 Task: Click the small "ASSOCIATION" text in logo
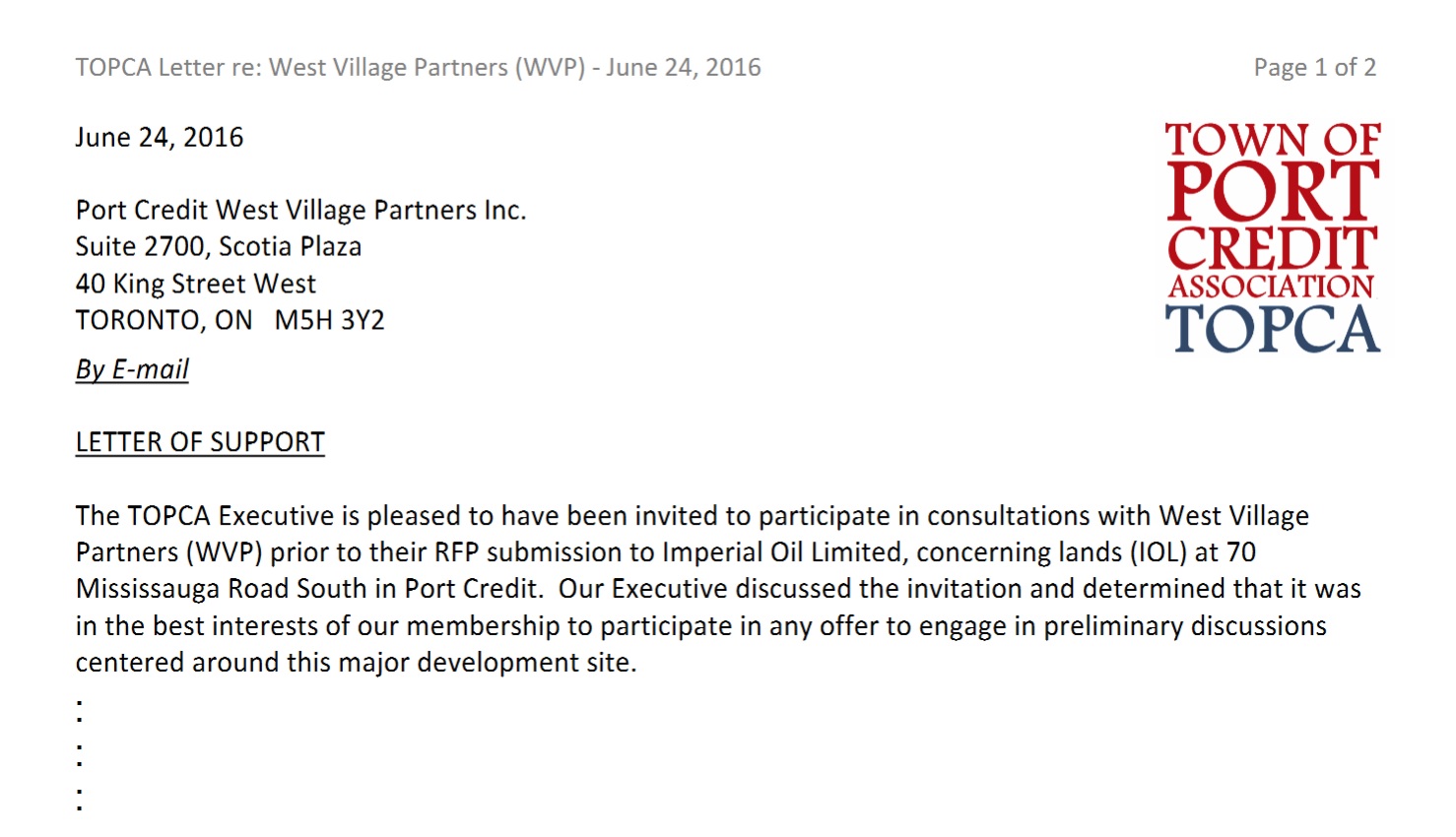[1272, 287]
